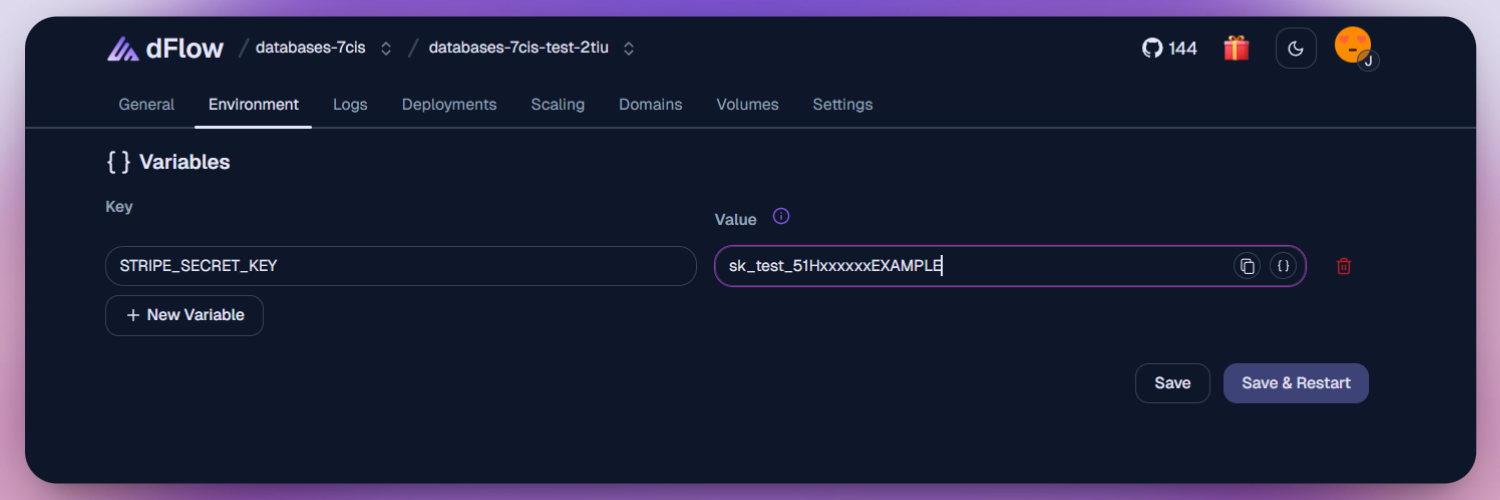Open the GitHub stars link
Viewport: 1500px width, 500px height.
coord(1169,48)
